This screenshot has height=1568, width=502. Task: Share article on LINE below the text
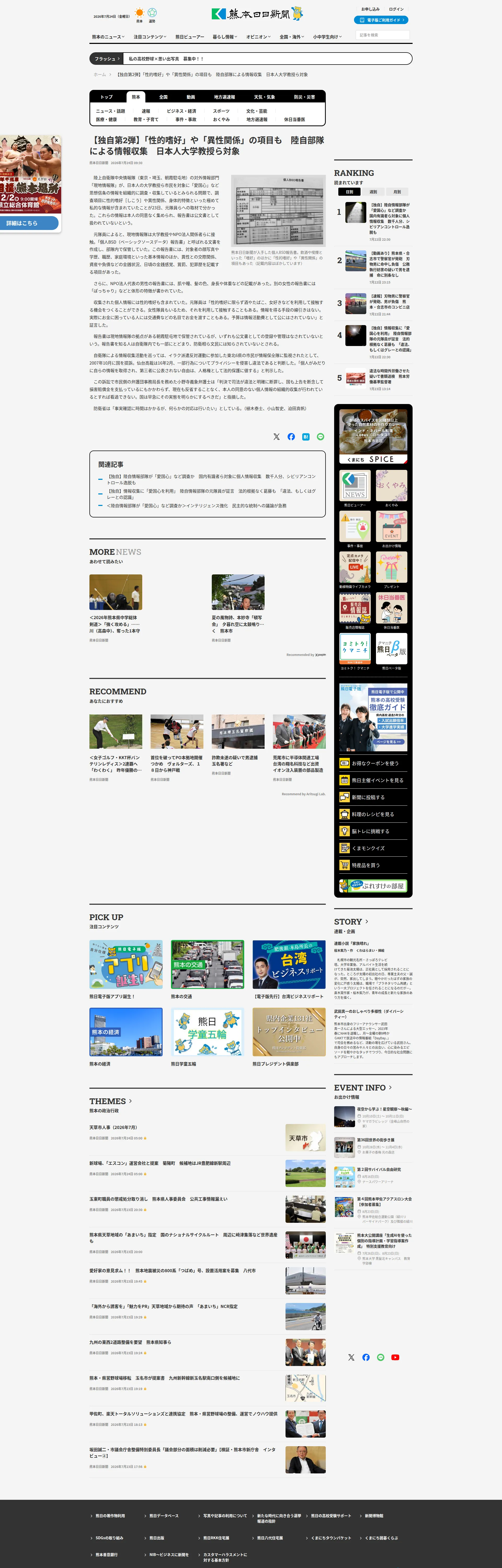coord(321,436)
